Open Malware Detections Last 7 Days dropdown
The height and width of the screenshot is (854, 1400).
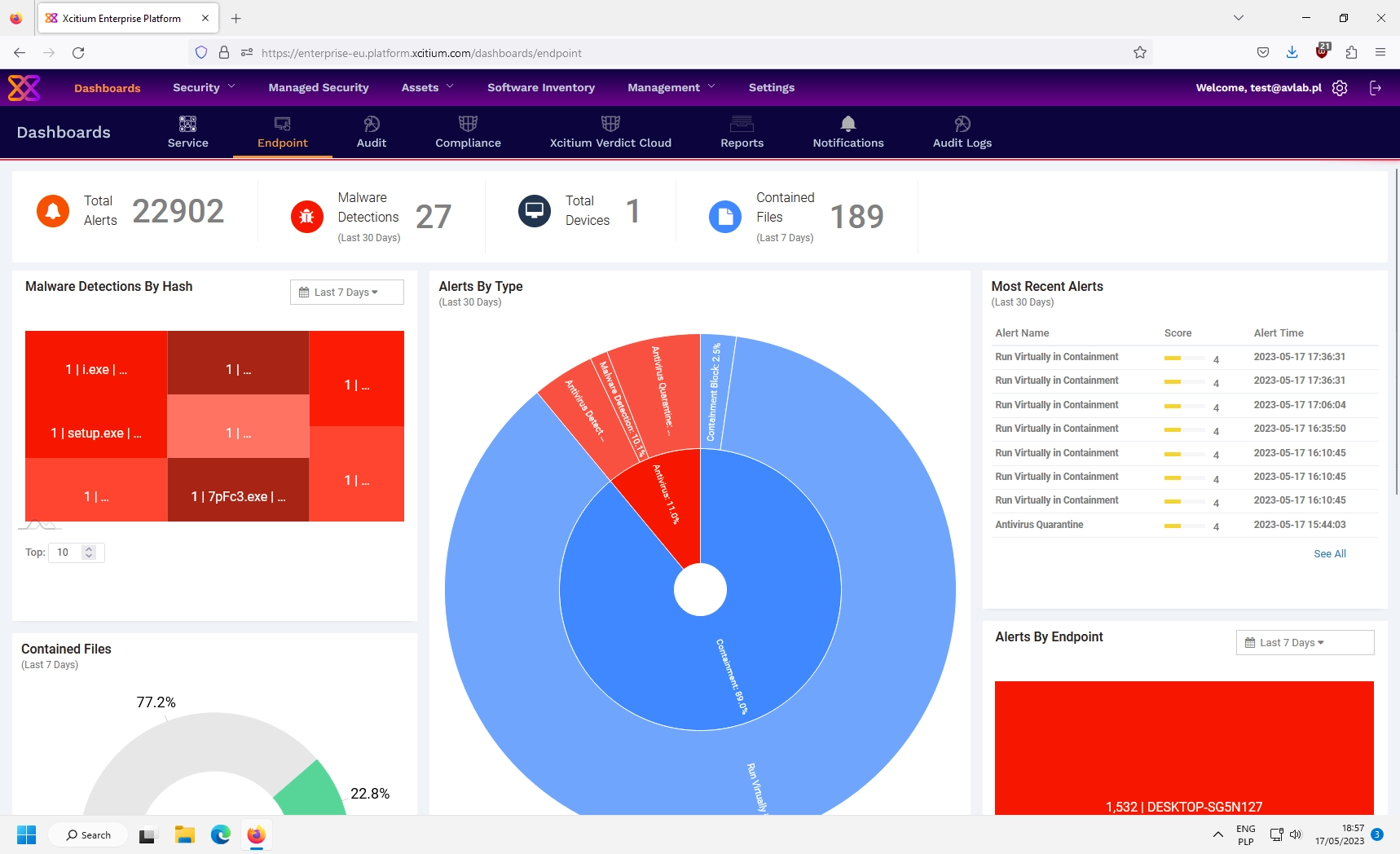point(346,293)
